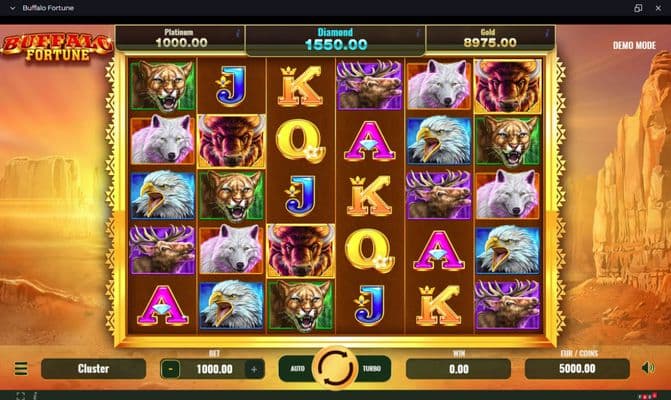Click the EUR / Coins balance display
The height and width of the screenshot is (400, 671).
(x=577, y=369)
